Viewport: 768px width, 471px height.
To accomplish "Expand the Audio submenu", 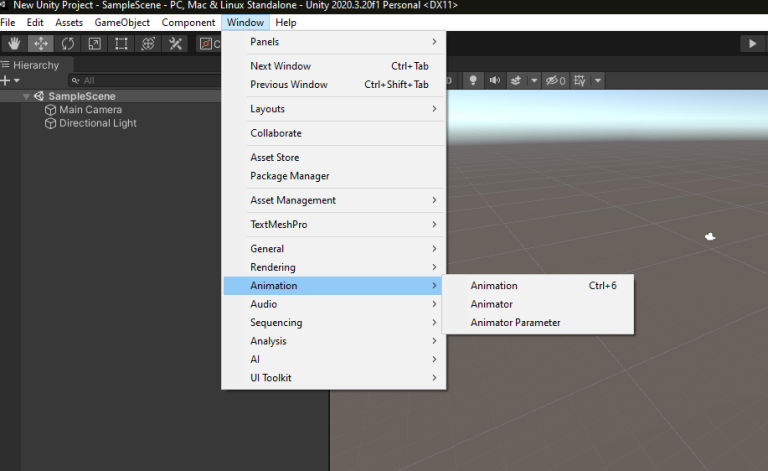I will [334, 304].
